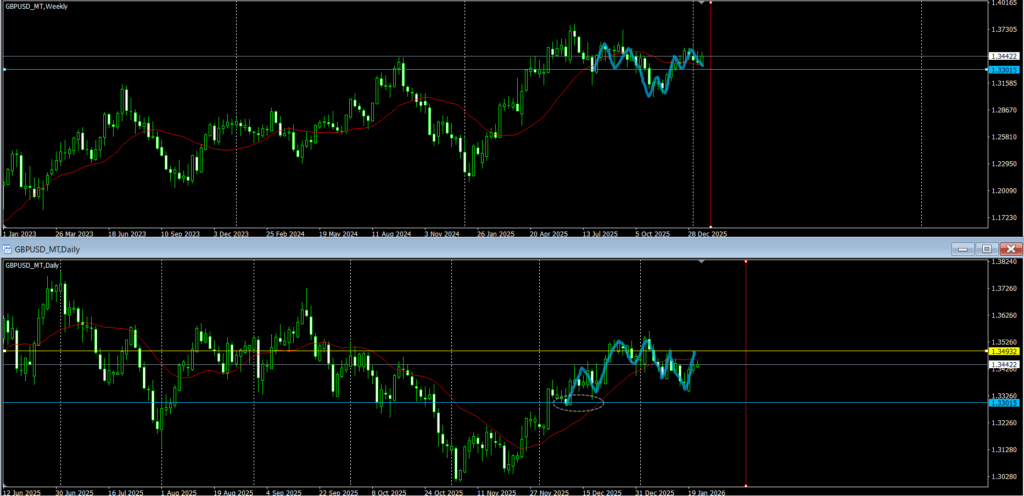Maximize the GBPUSD_MT,Daily chart window
The height and width of the screenshot is (496, 1024).
point(986,248)
